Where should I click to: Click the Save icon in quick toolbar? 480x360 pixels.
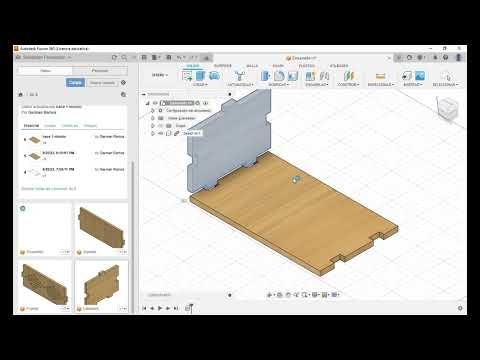coord(169,58)
